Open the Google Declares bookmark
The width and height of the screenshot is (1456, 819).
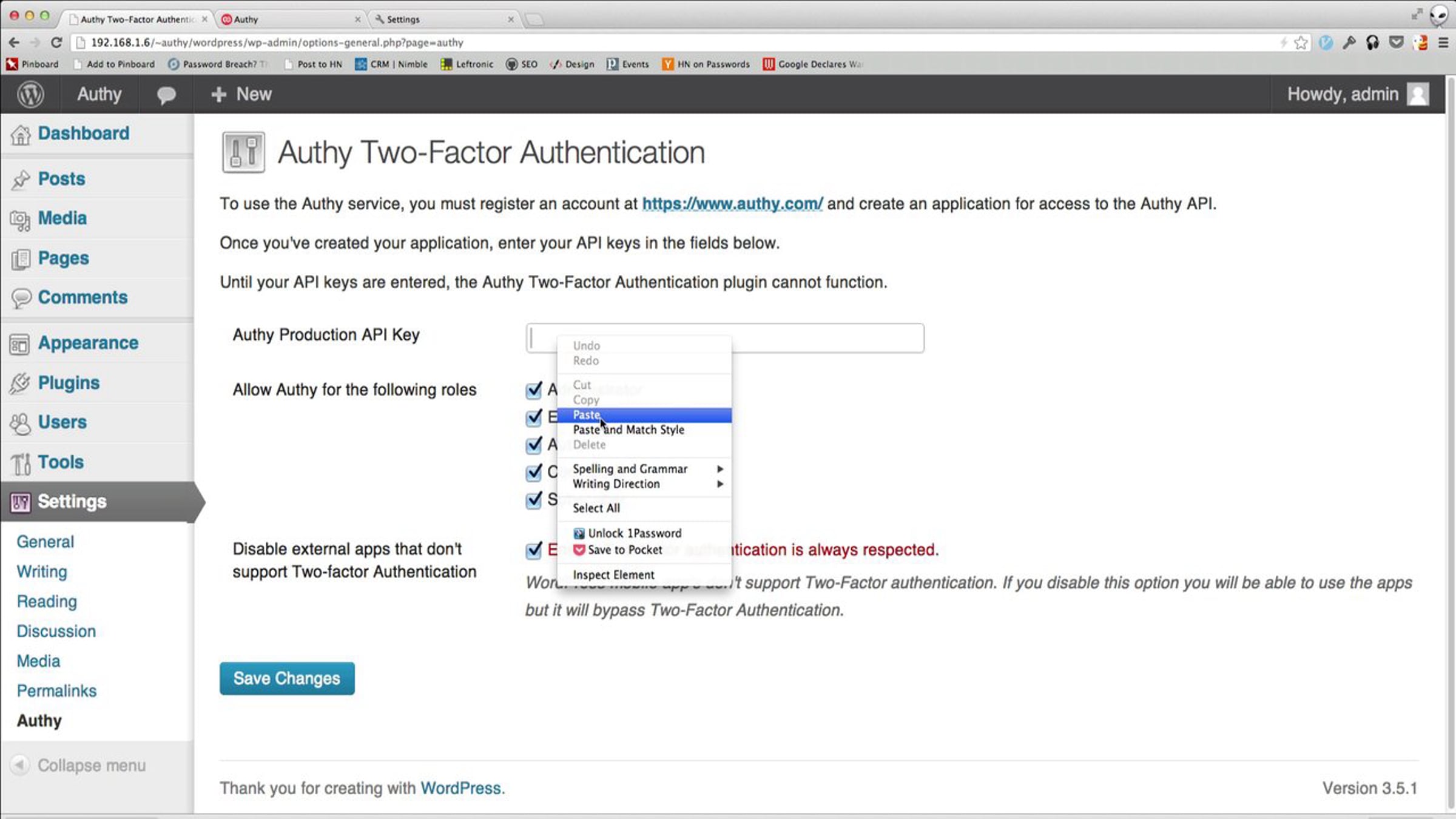pos(813,64)
